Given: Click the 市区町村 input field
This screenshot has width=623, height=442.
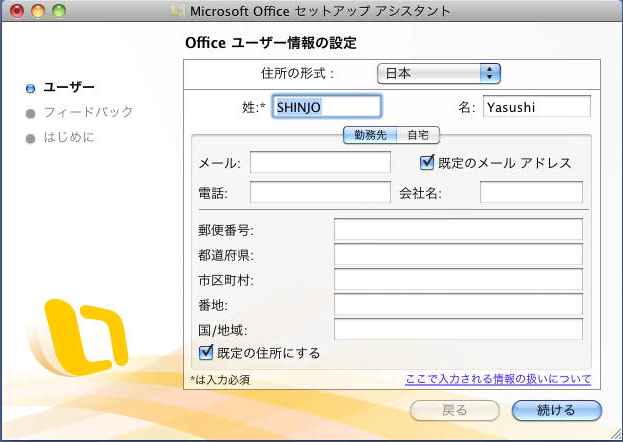Looking at the screenshot, I should [458, 279].
